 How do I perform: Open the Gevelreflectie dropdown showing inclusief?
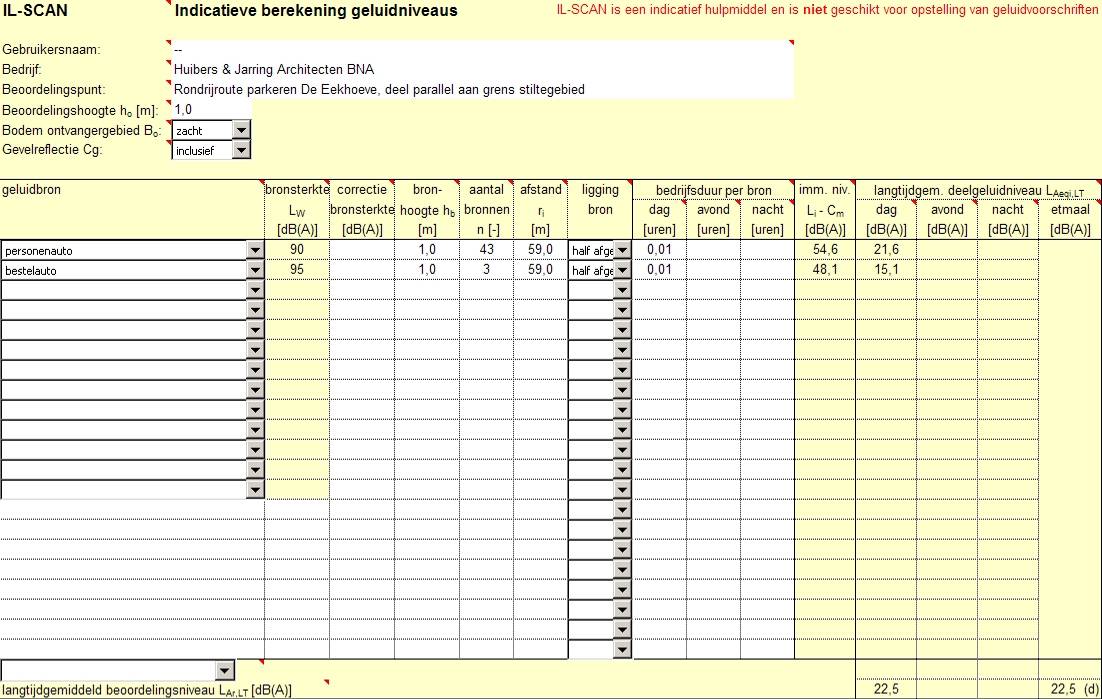point(241,151)
